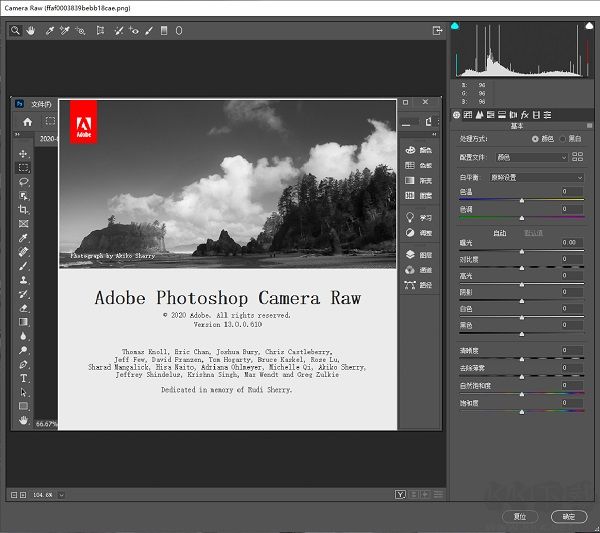Viewport: 600px width, 533px height.
Task: Select the Crop tool in the Camera Raw toolbar
Action: click(x=100, y=31)
